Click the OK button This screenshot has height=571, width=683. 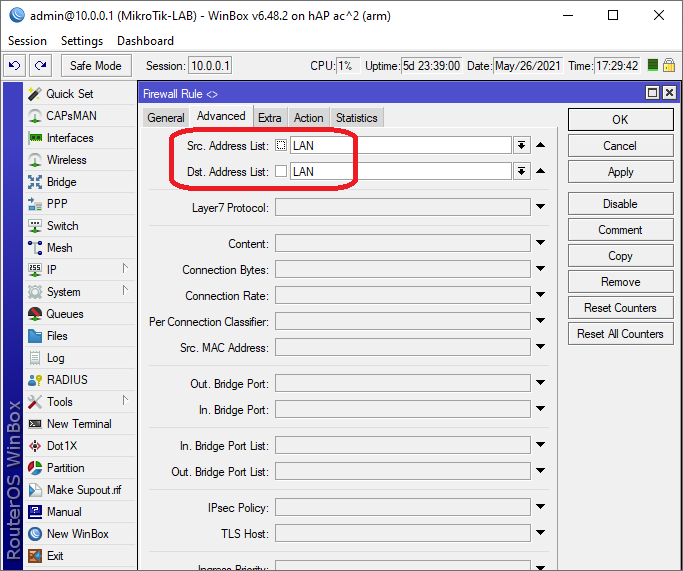620,120
